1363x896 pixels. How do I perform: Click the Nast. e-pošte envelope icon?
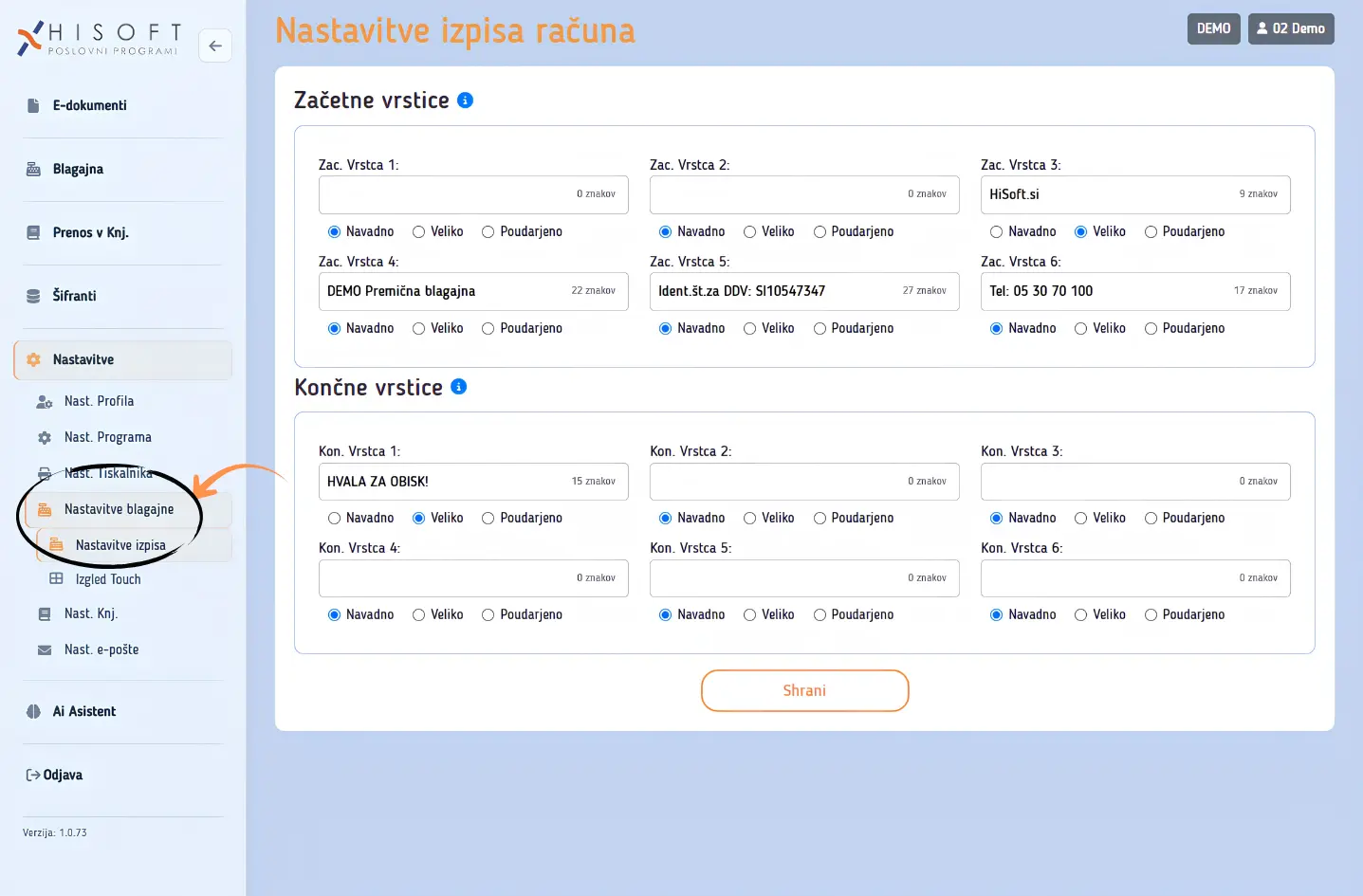tap(45, 649)
